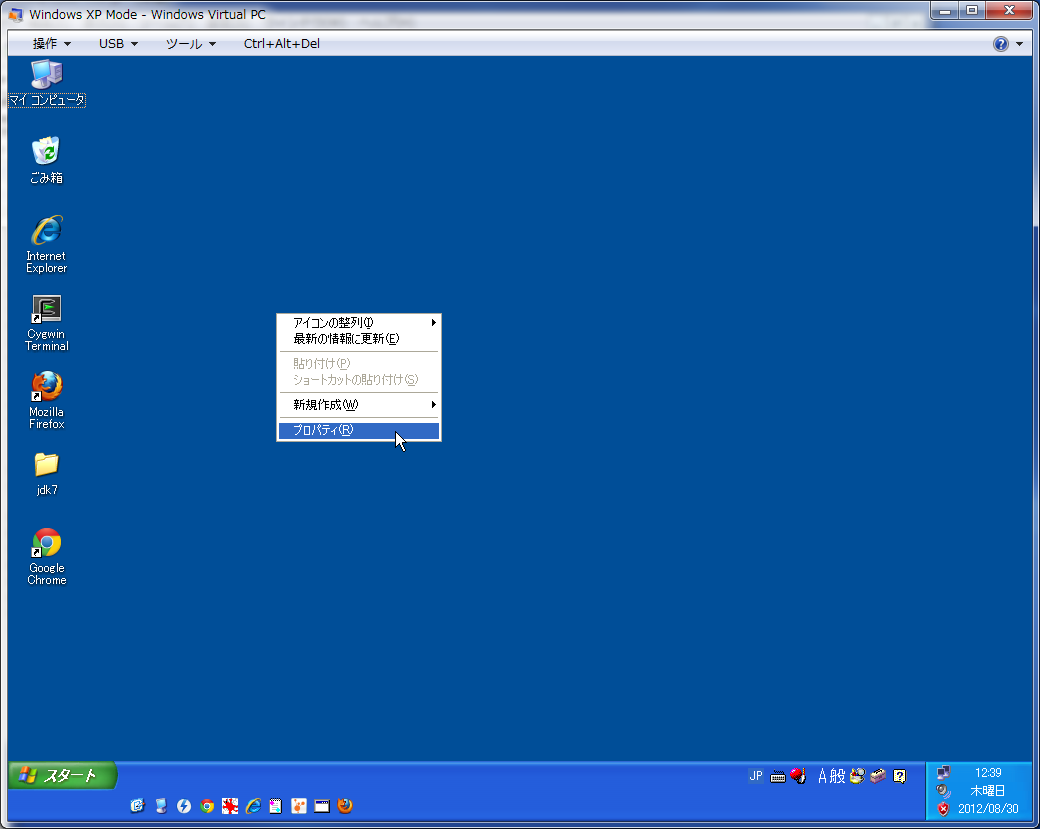This screenshot has width=1040, height=829.
Task: Launch Outlook Express from quick launch
Action: 137,806
